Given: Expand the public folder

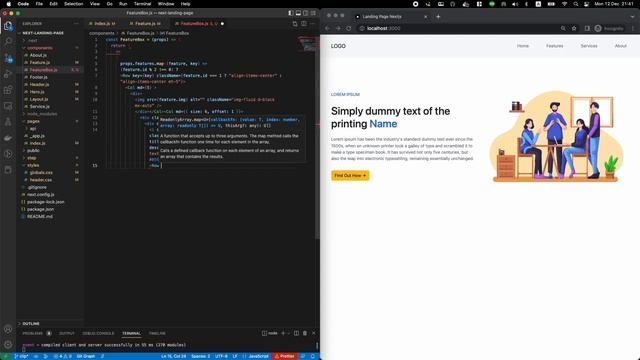Looking at the screenshot, I should (33, 151).
